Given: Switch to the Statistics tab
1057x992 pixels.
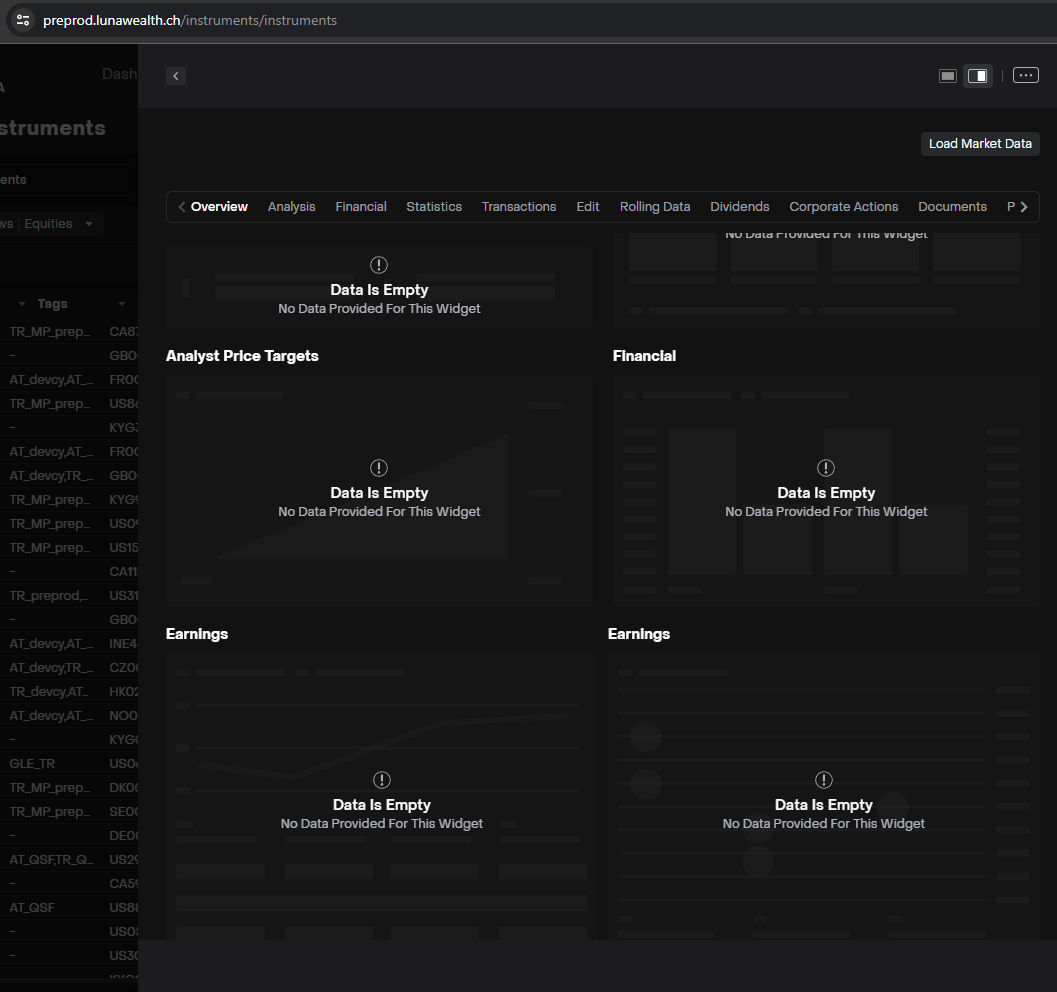Looking at the screenshot, I should point(434,207).
